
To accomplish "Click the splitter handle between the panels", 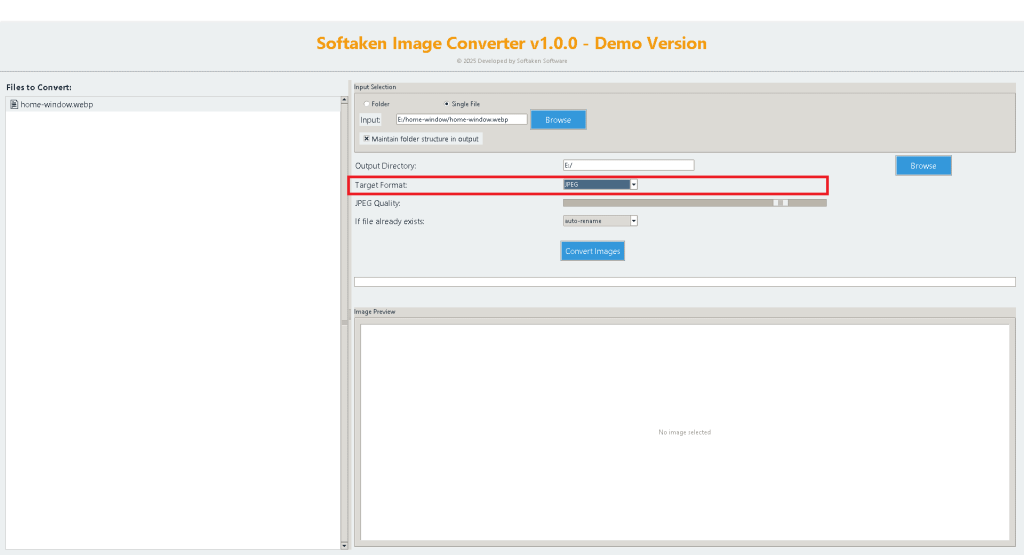I will point(344,322).
